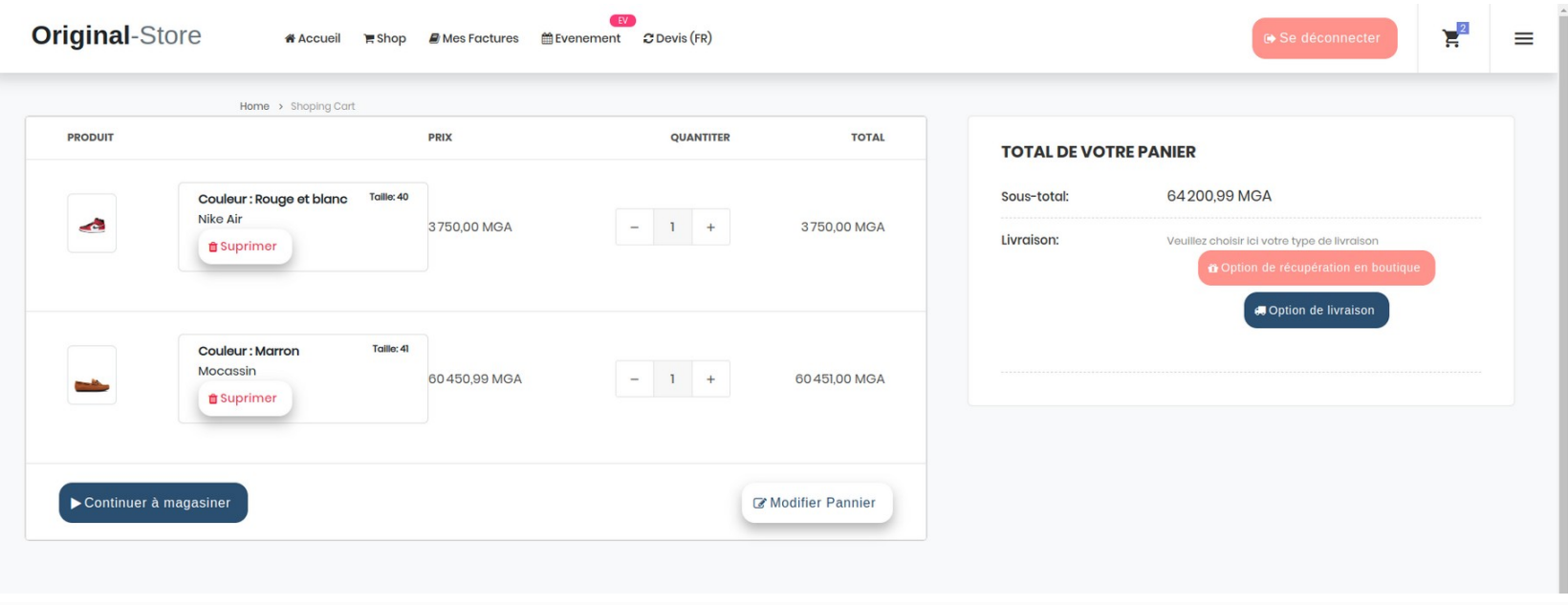1568x605 pixels.
Task: Remove Nike Air with Suprimer
Action: pos(244,247)
